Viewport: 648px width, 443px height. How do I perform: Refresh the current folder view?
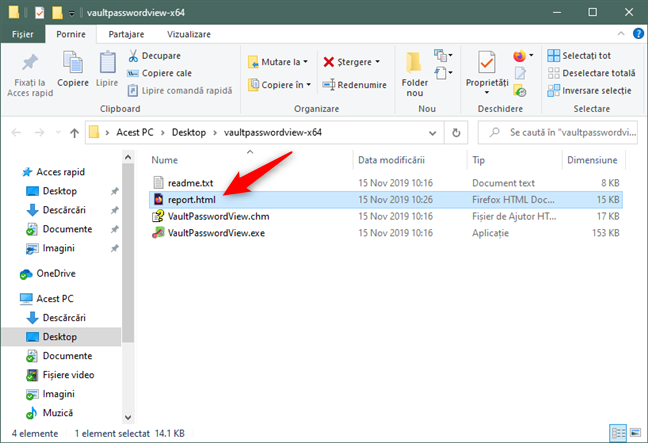pyautogui.click(x=456, y=133)
